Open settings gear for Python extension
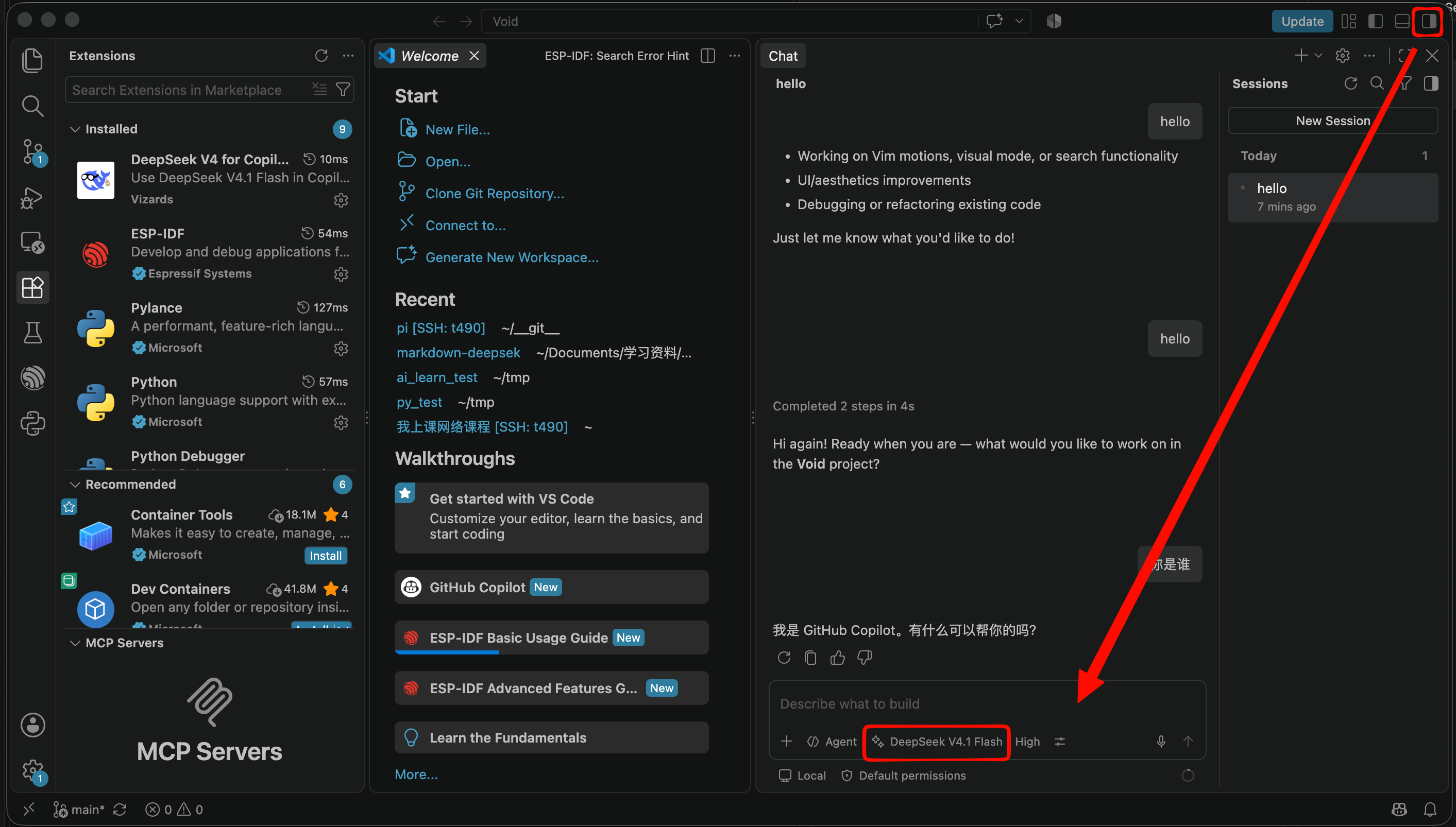The height and width of the screenshot is (827, 1456). click(x=341, y=423)
